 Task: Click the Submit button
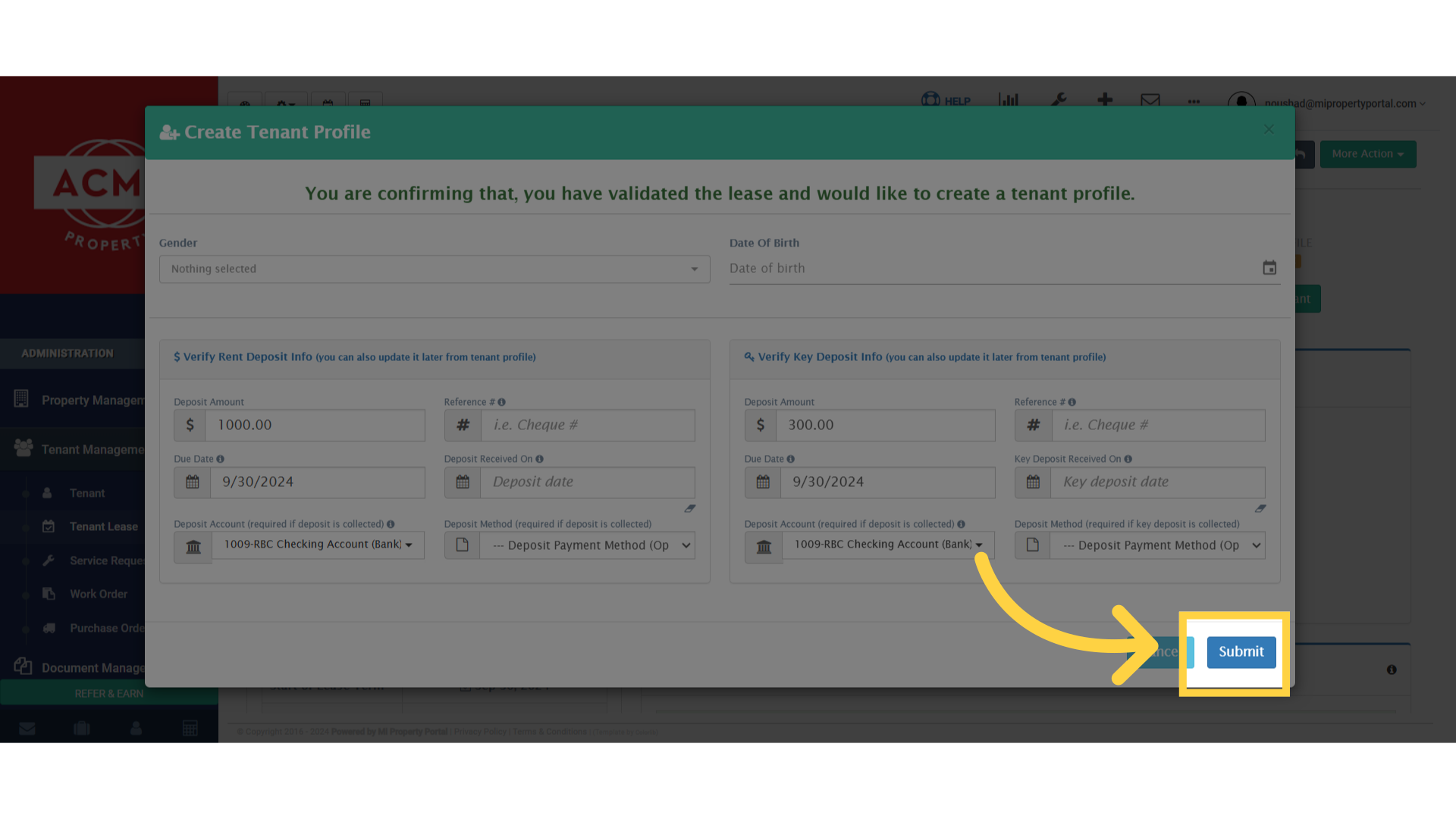[x=1241, y=652]
